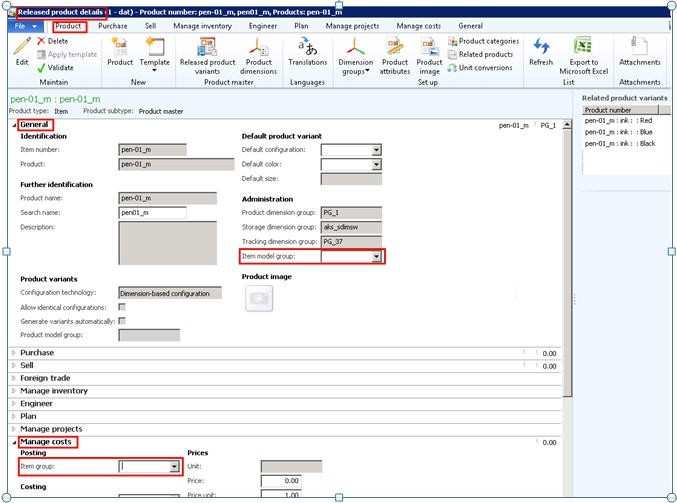Click the Product dimension group field PG_1
Screen dimensions: 677x503
tap(351, 213)
